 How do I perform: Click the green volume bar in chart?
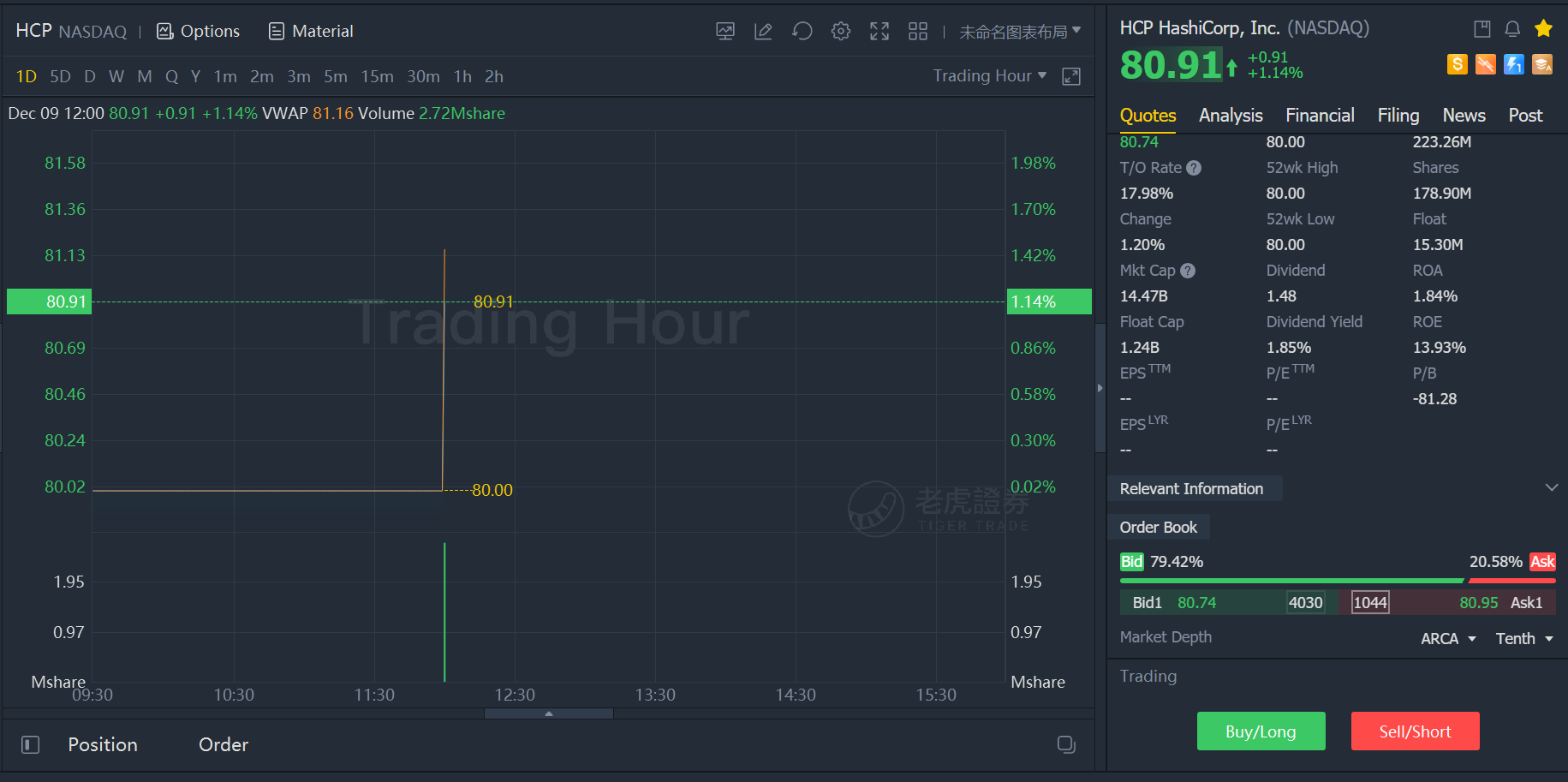[x=444, y=612]
